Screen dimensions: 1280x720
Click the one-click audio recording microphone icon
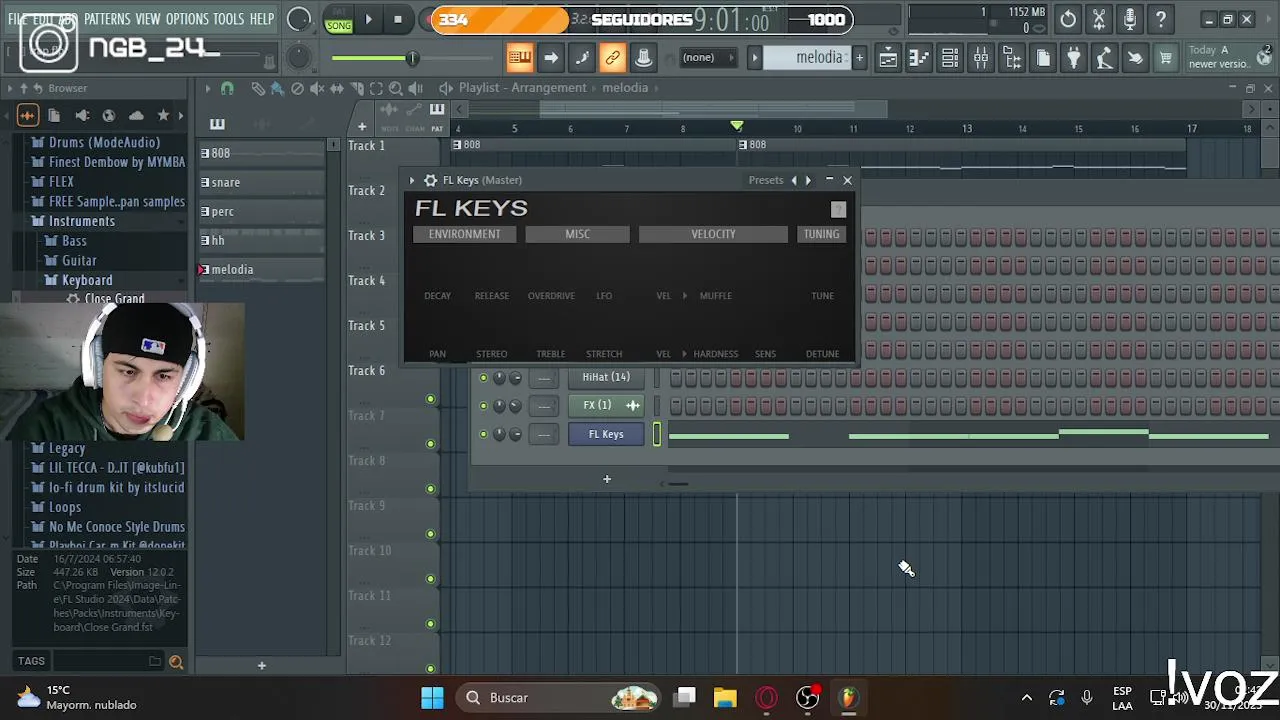tap(1130, 19)
